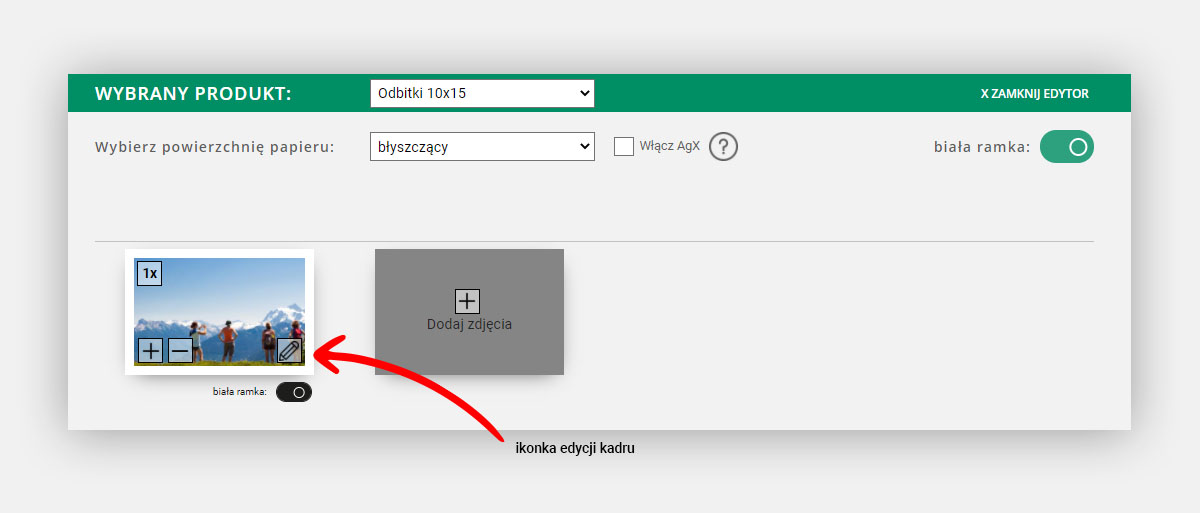
Task: Click the plus icon in the gray tile
Action: click(x=467, y=301)
